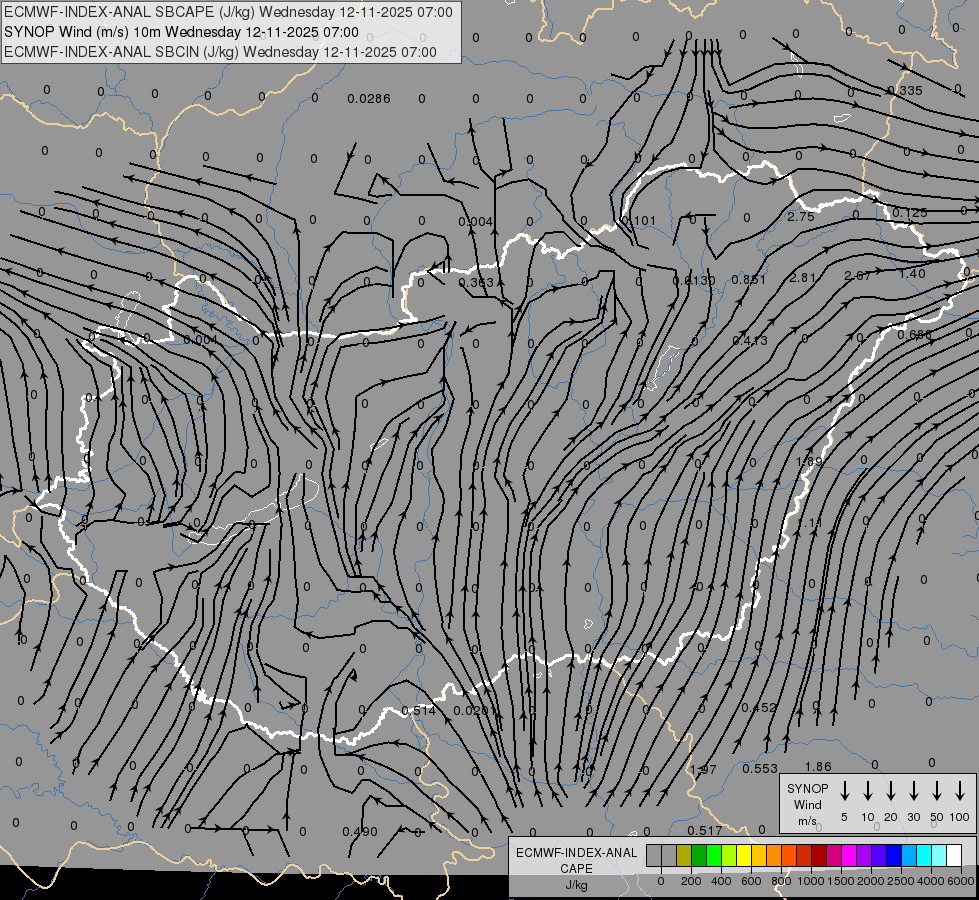
Task: Click the 600 tick on CAPE scale
Action: point(751,881)
